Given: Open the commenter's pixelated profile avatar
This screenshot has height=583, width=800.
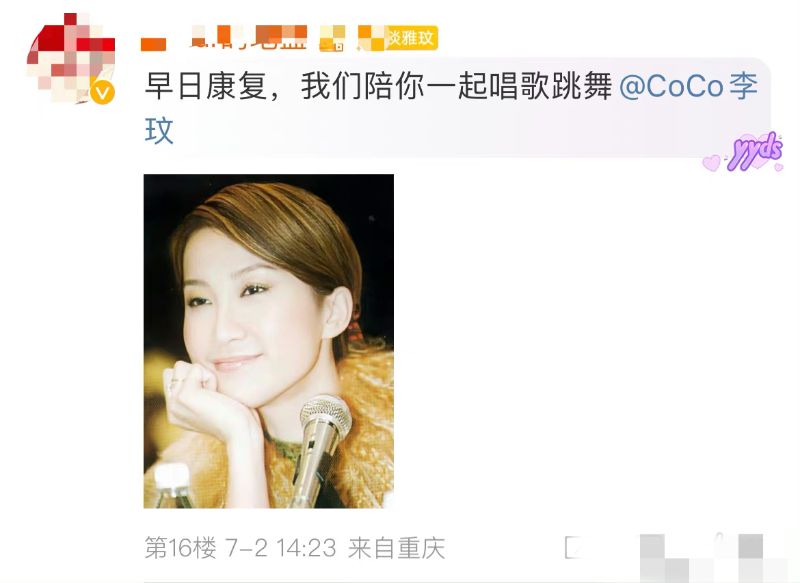Looking at the screenshot, I should [71, 59].
